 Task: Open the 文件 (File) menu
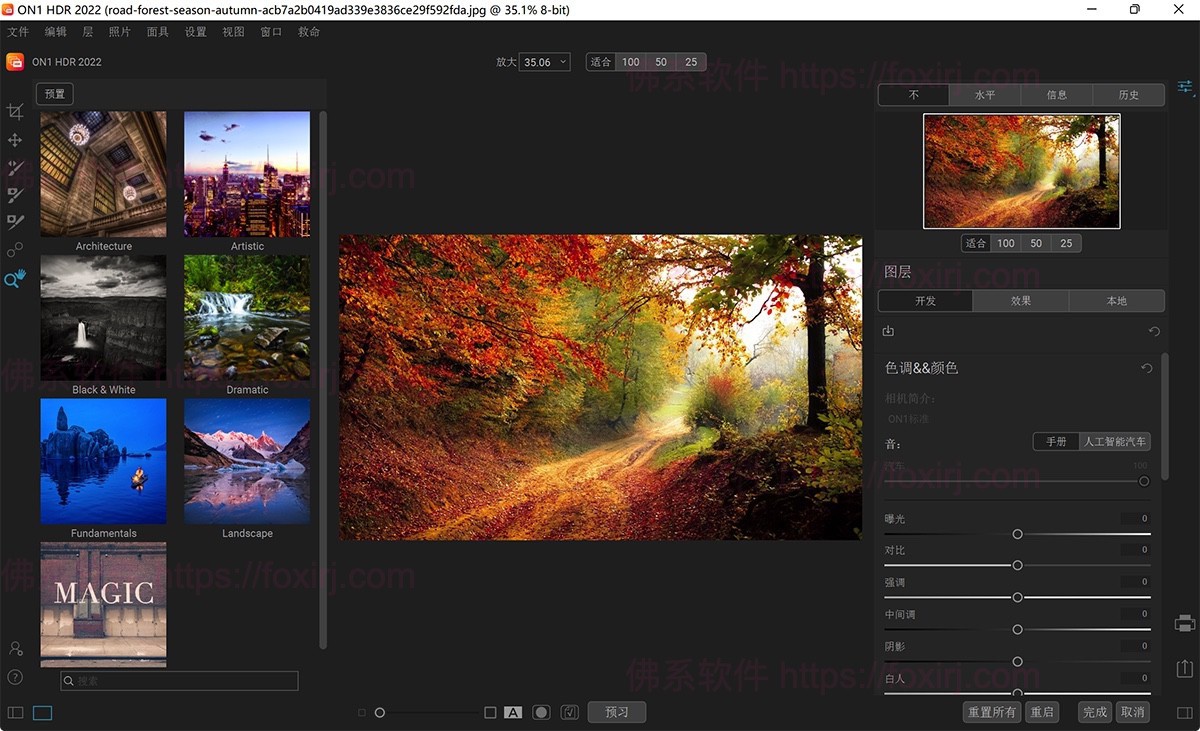click(x=18, y=32)
